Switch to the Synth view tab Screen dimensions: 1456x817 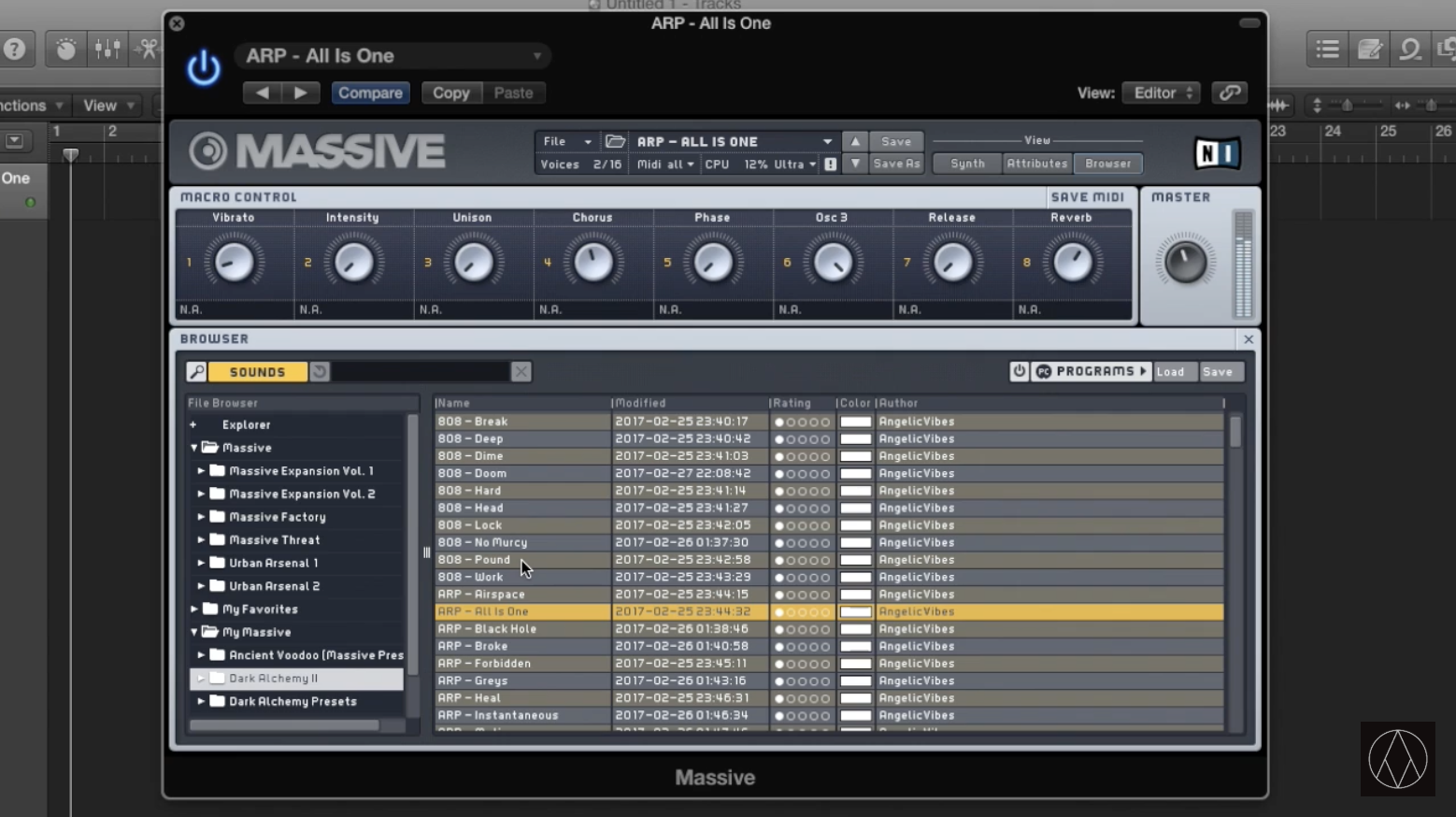(x=967, y=164)
